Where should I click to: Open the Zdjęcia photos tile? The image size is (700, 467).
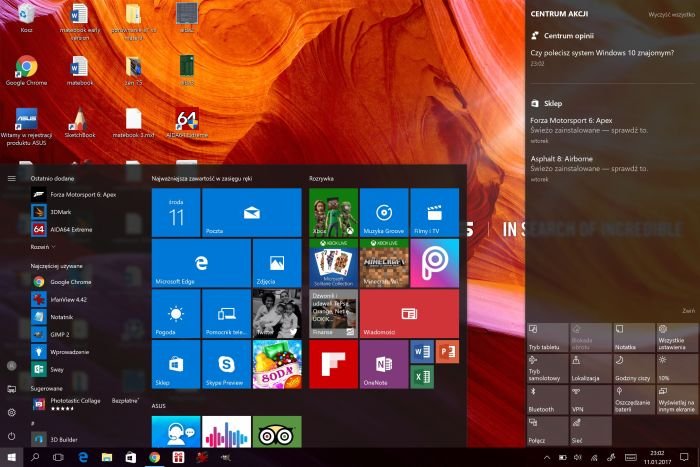tap(277, 263)
